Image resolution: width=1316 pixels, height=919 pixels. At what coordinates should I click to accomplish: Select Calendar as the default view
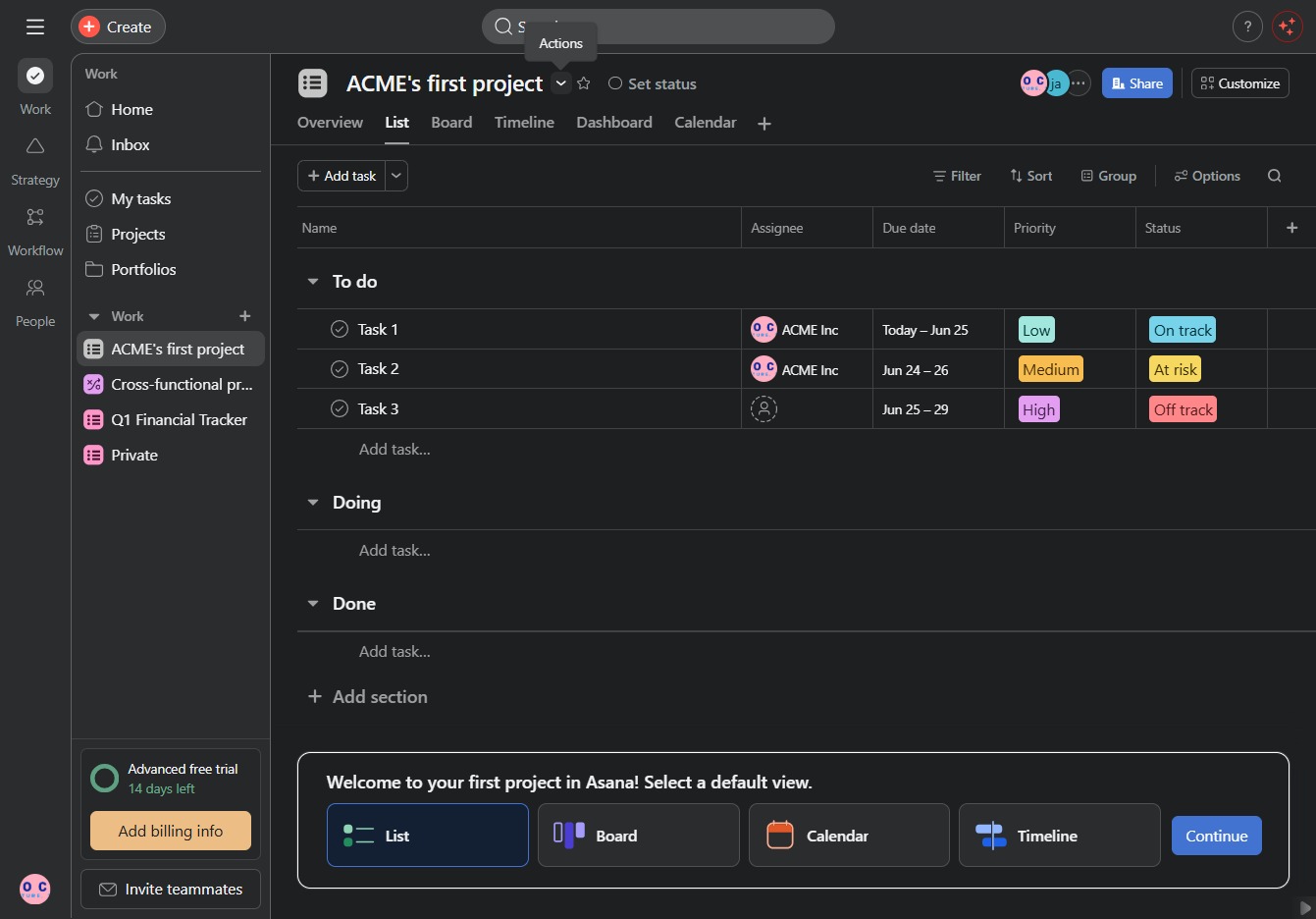[849, 836]
